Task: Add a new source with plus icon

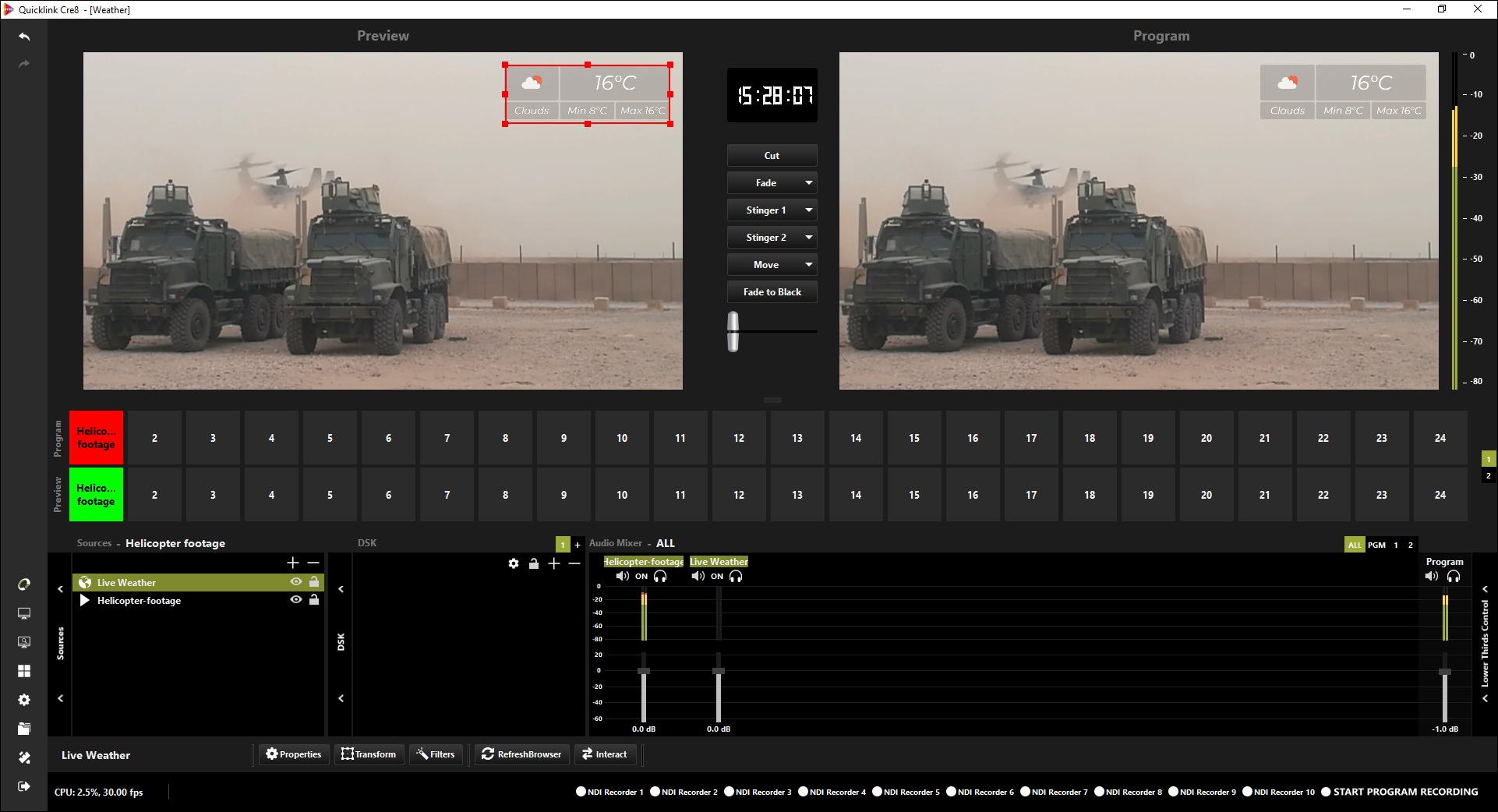Action: click(293, 563)
